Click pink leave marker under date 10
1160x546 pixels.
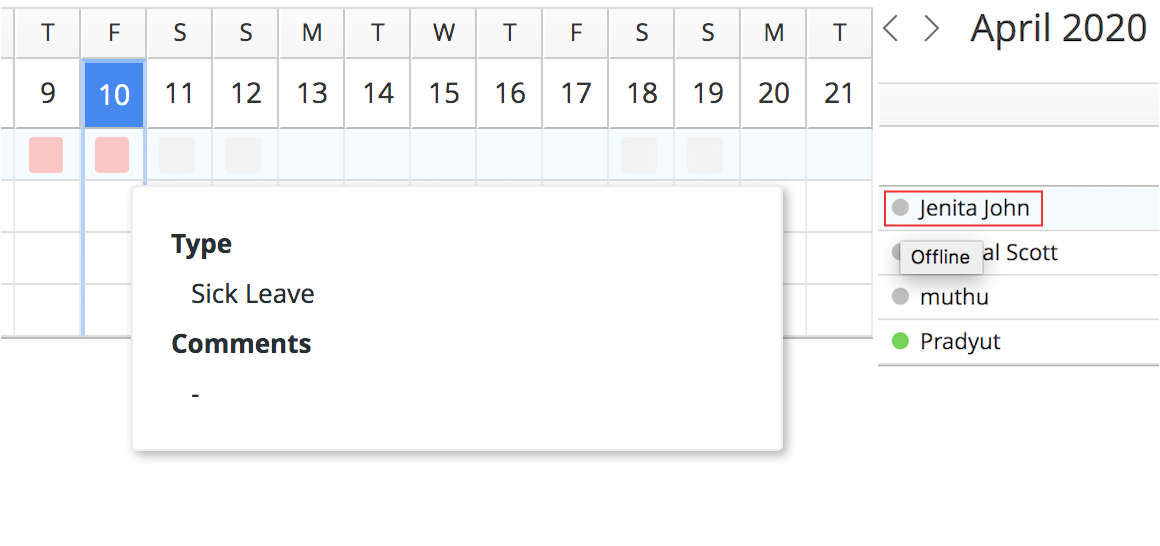112,155
